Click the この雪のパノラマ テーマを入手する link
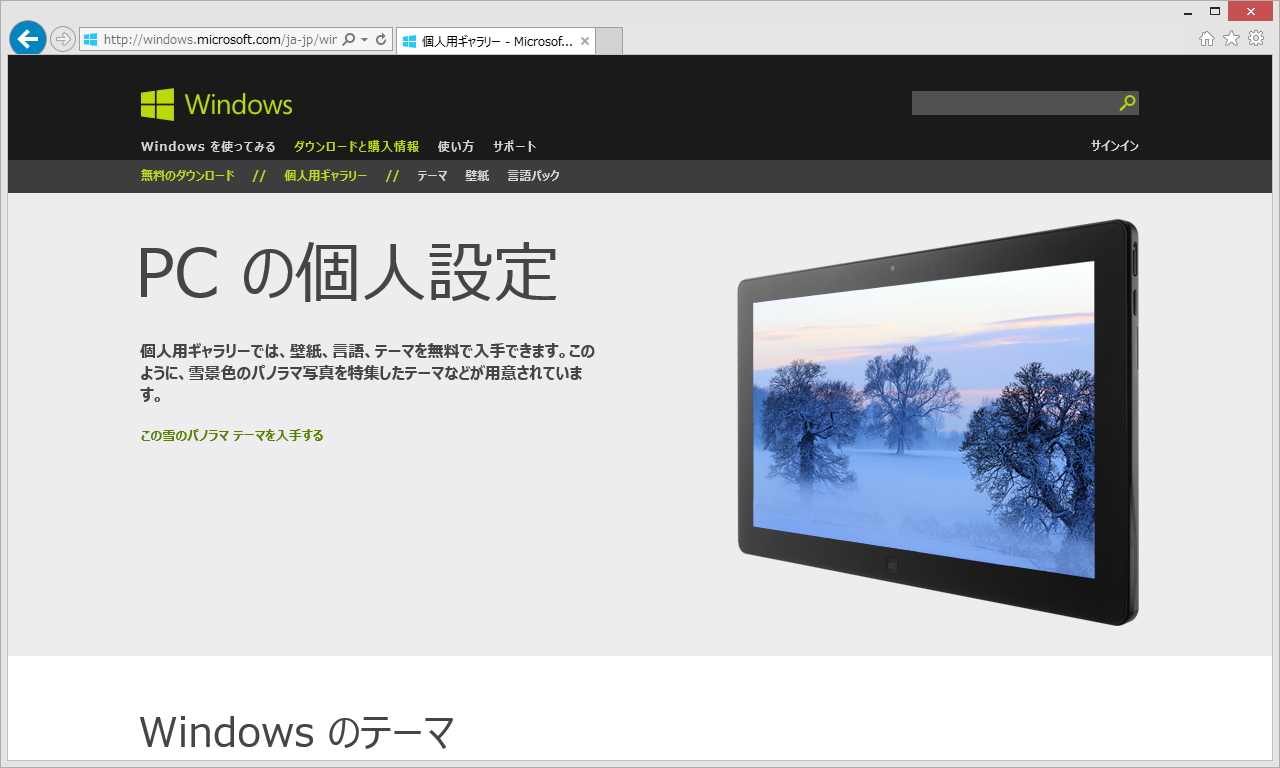This screenshot has height=768, width=1280. [x=232, y=435]
